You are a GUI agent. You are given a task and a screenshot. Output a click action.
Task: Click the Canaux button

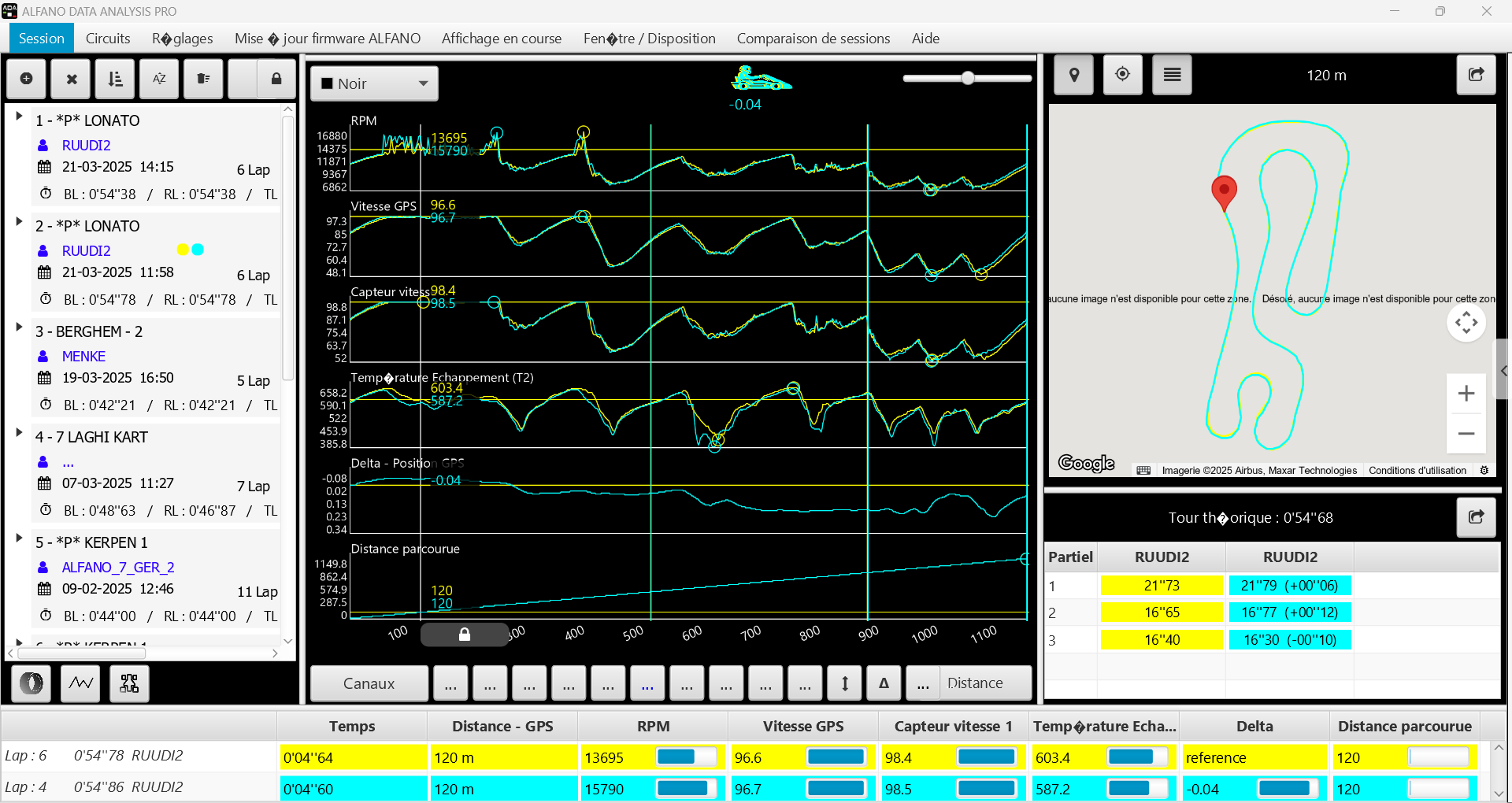(369, 683)
